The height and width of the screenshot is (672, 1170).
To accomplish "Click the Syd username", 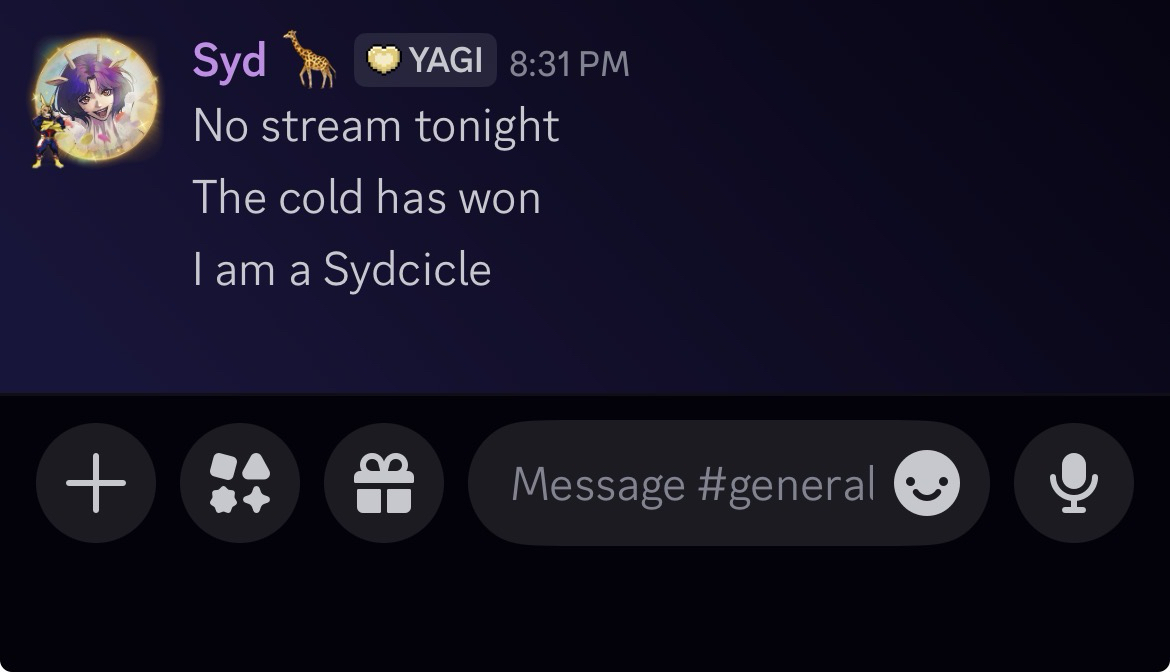I will point(229,60).
